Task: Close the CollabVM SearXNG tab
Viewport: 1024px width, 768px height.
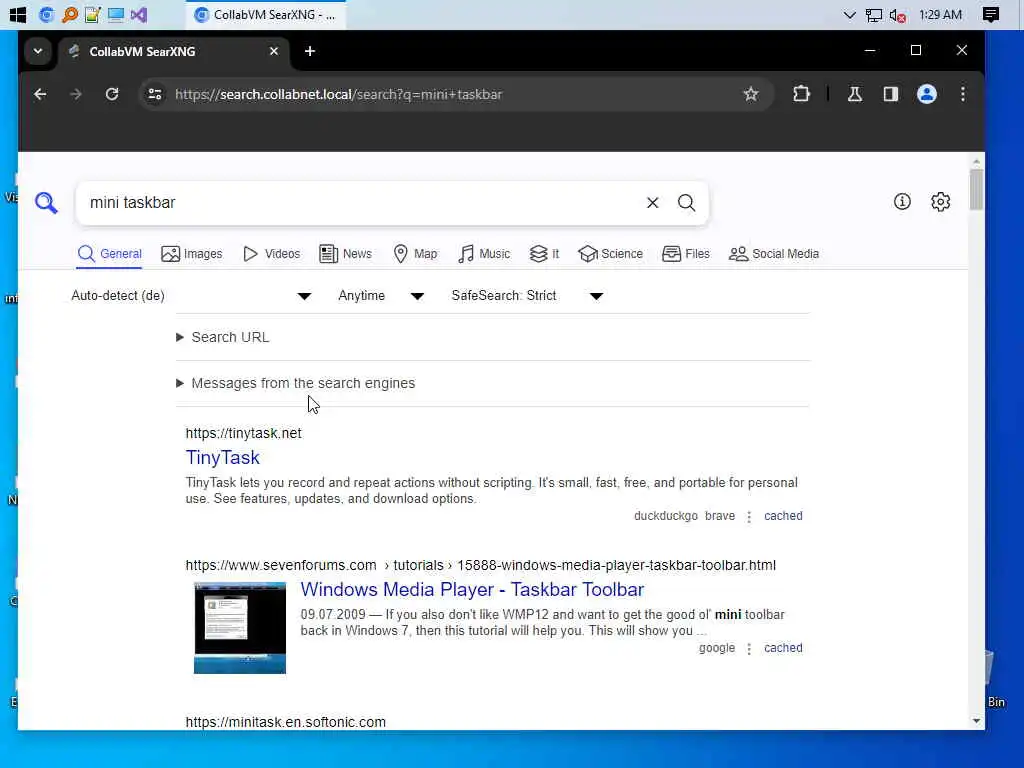Action: coord(274,51)
